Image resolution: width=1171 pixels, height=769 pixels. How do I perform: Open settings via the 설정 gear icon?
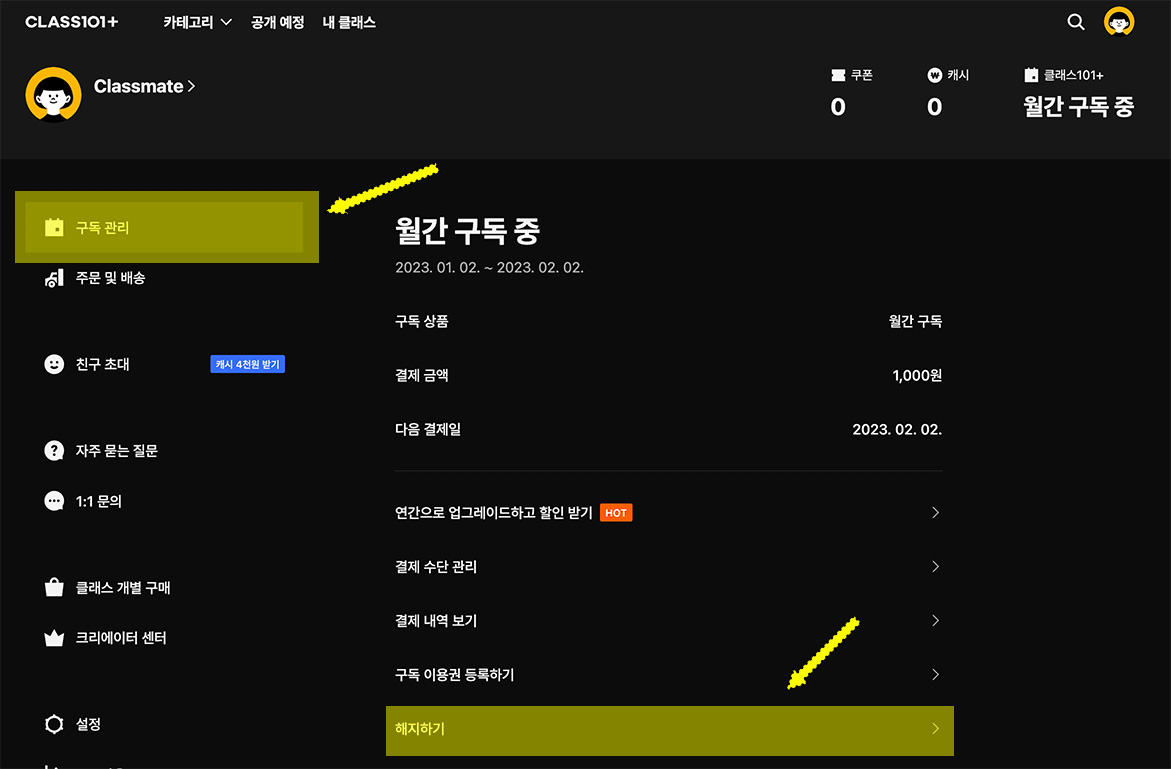pos(56,724)
